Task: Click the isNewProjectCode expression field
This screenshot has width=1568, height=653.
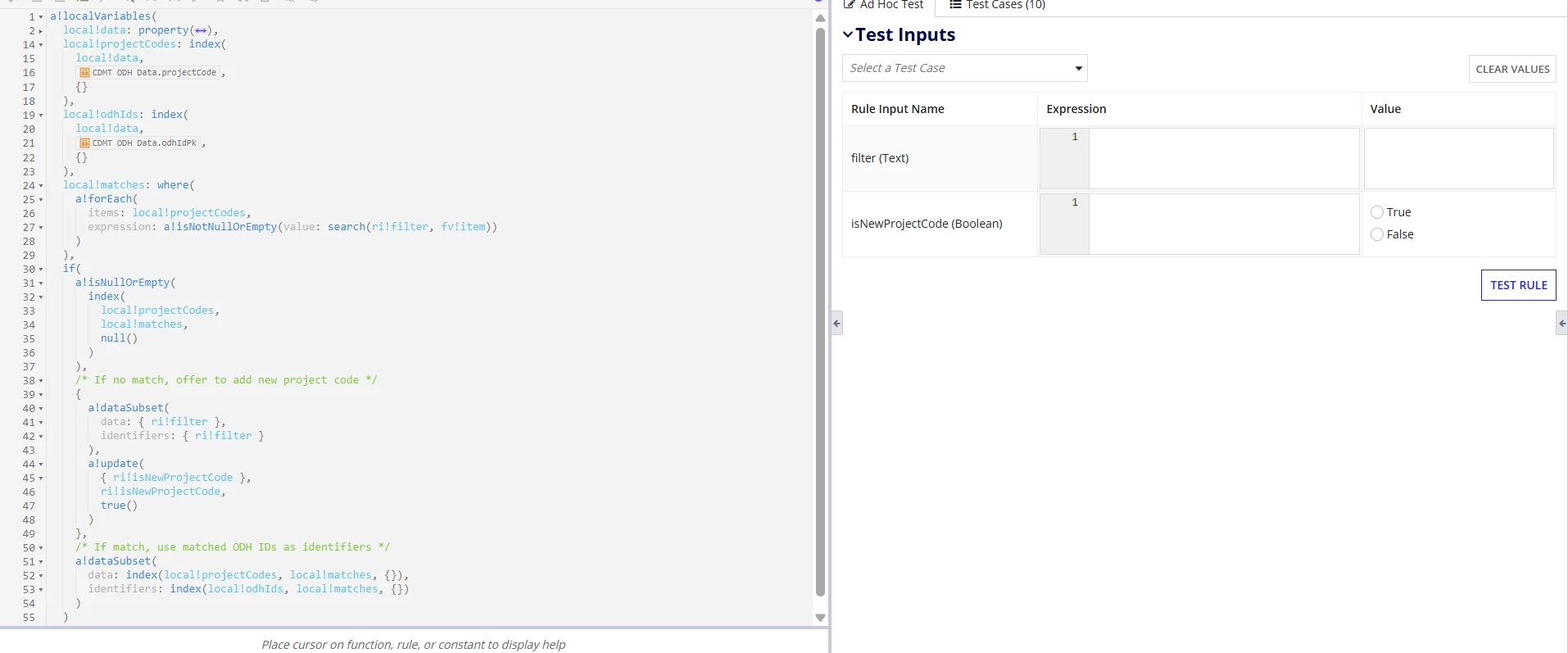Action: coord(1224,224)
